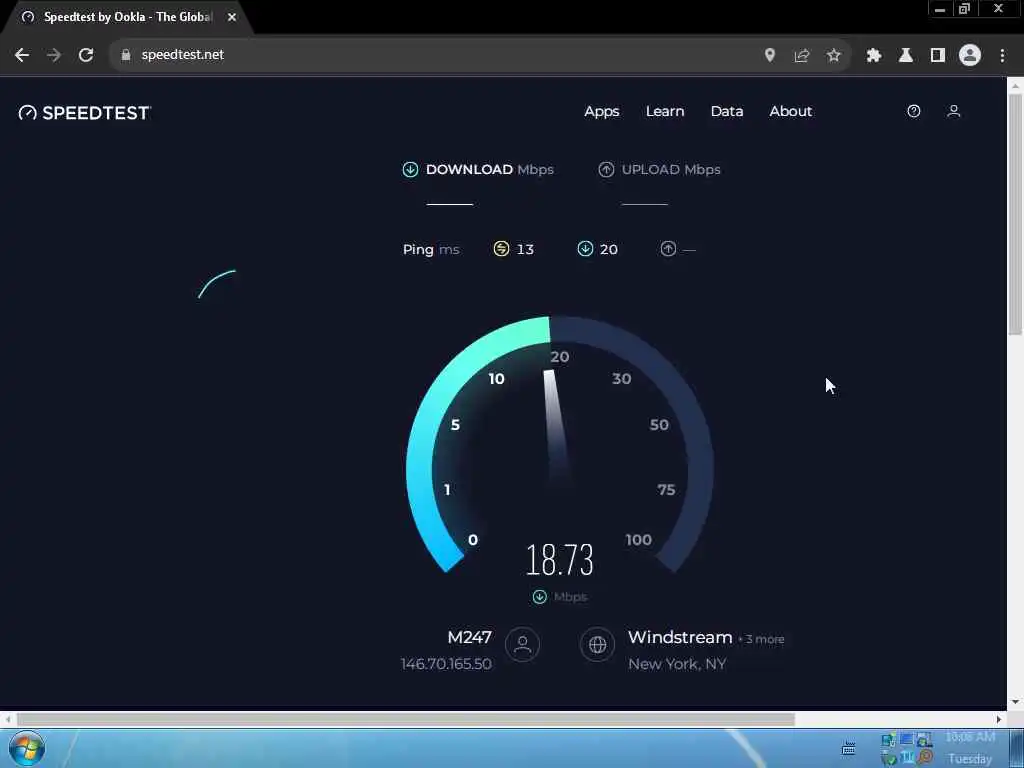Click the scroll down arrow
Screen dimensions: 1024x768
coord(1015,703)
